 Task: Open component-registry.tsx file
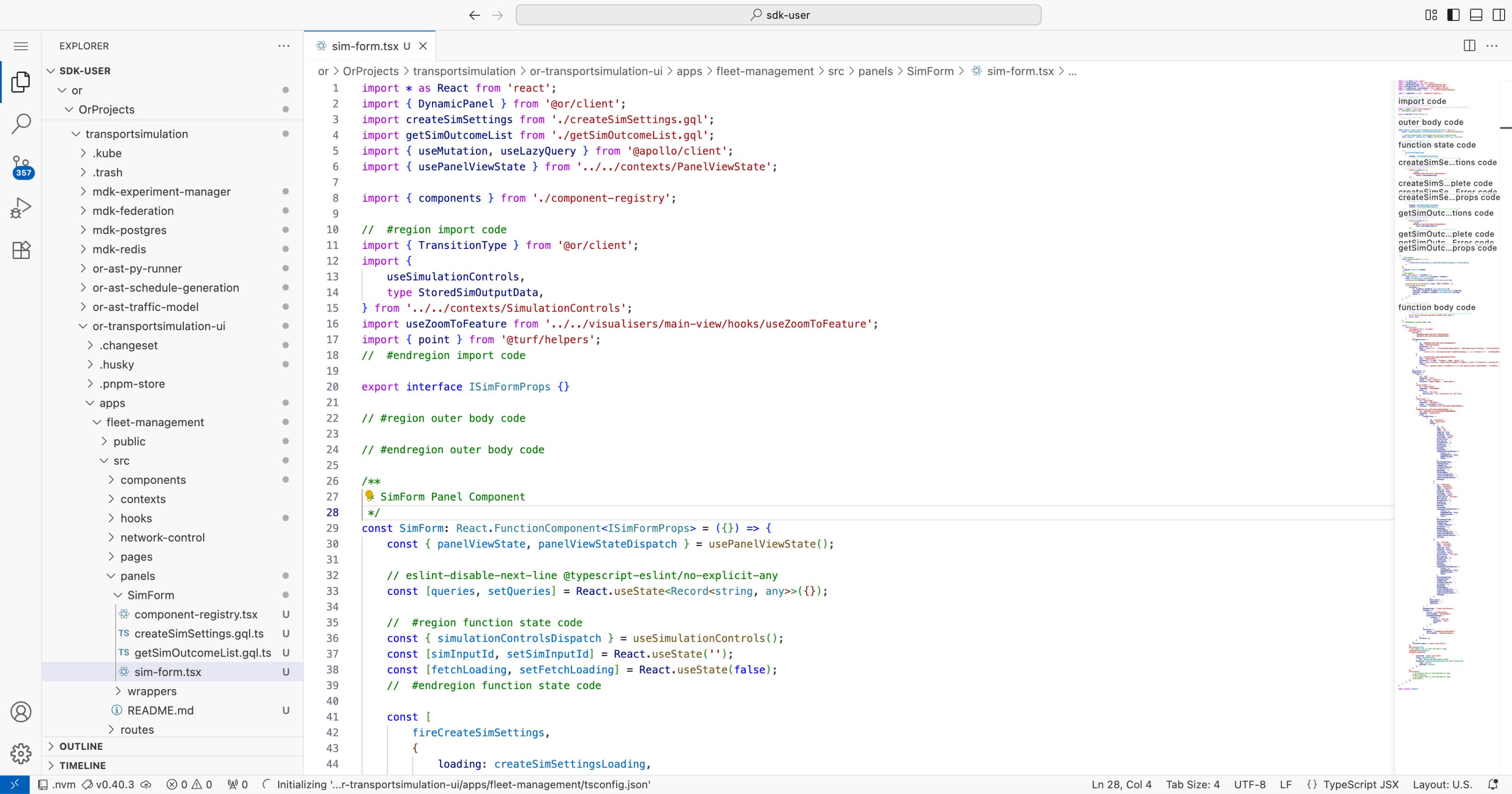tap(196, 614)
